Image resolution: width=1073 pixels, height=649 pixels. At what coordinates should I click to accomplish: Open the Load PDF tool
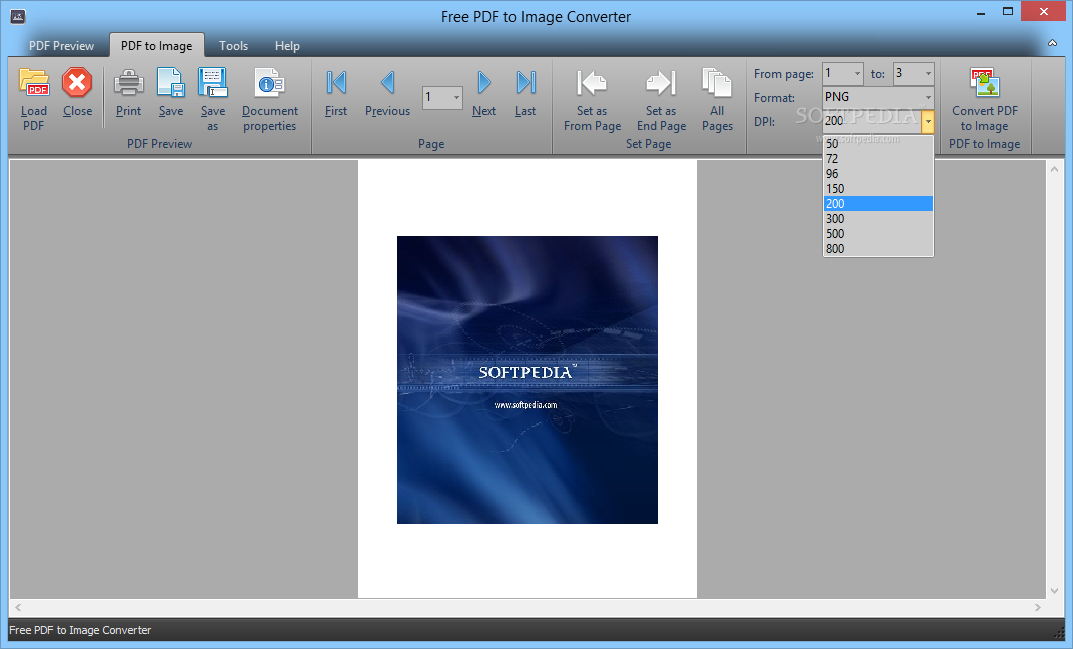tap(34, 99)
